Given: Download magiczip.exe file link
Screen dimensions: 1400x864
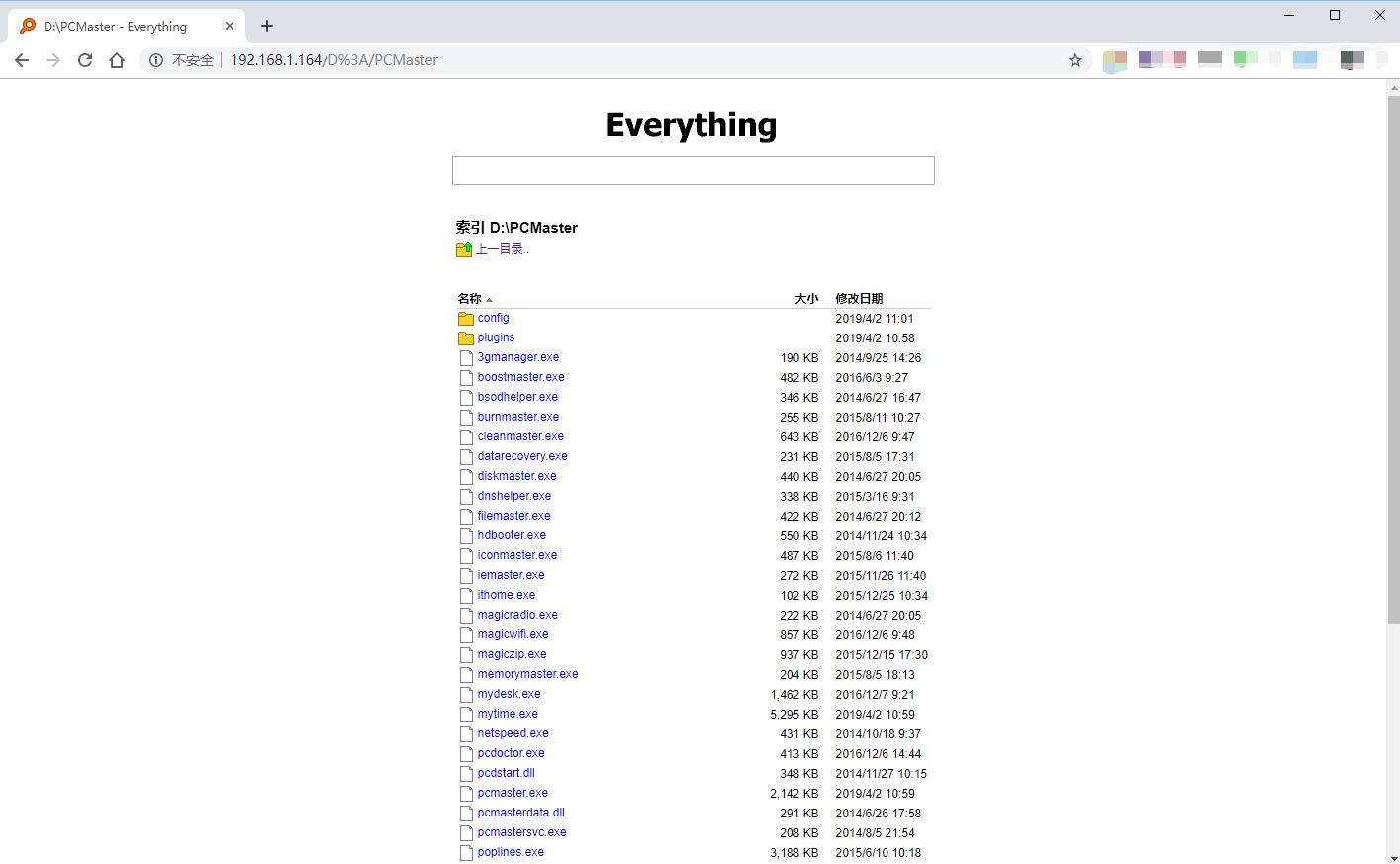Looking at the screenshot, I should (512, 654).
